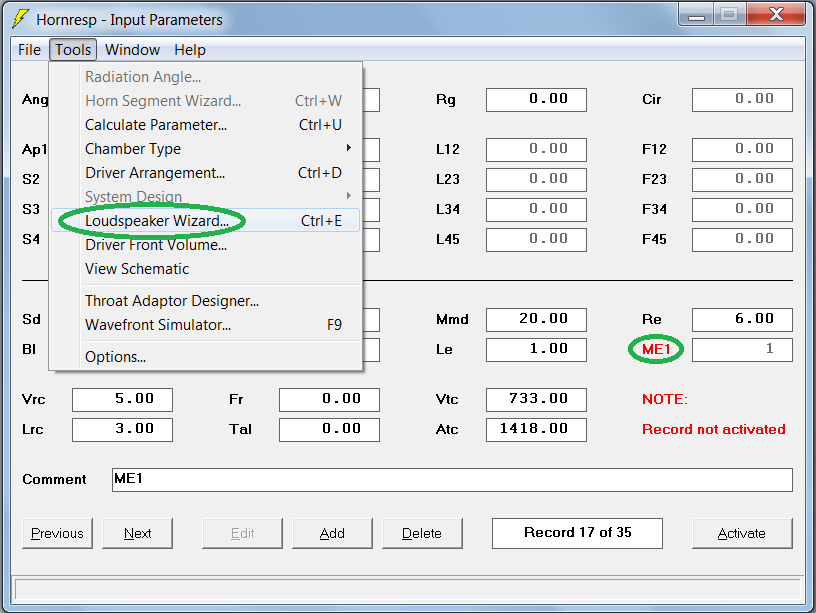This screenshot has width=816, height=613.
Task: Click the Fr field showing 0.00
Action: pos(329,400)
